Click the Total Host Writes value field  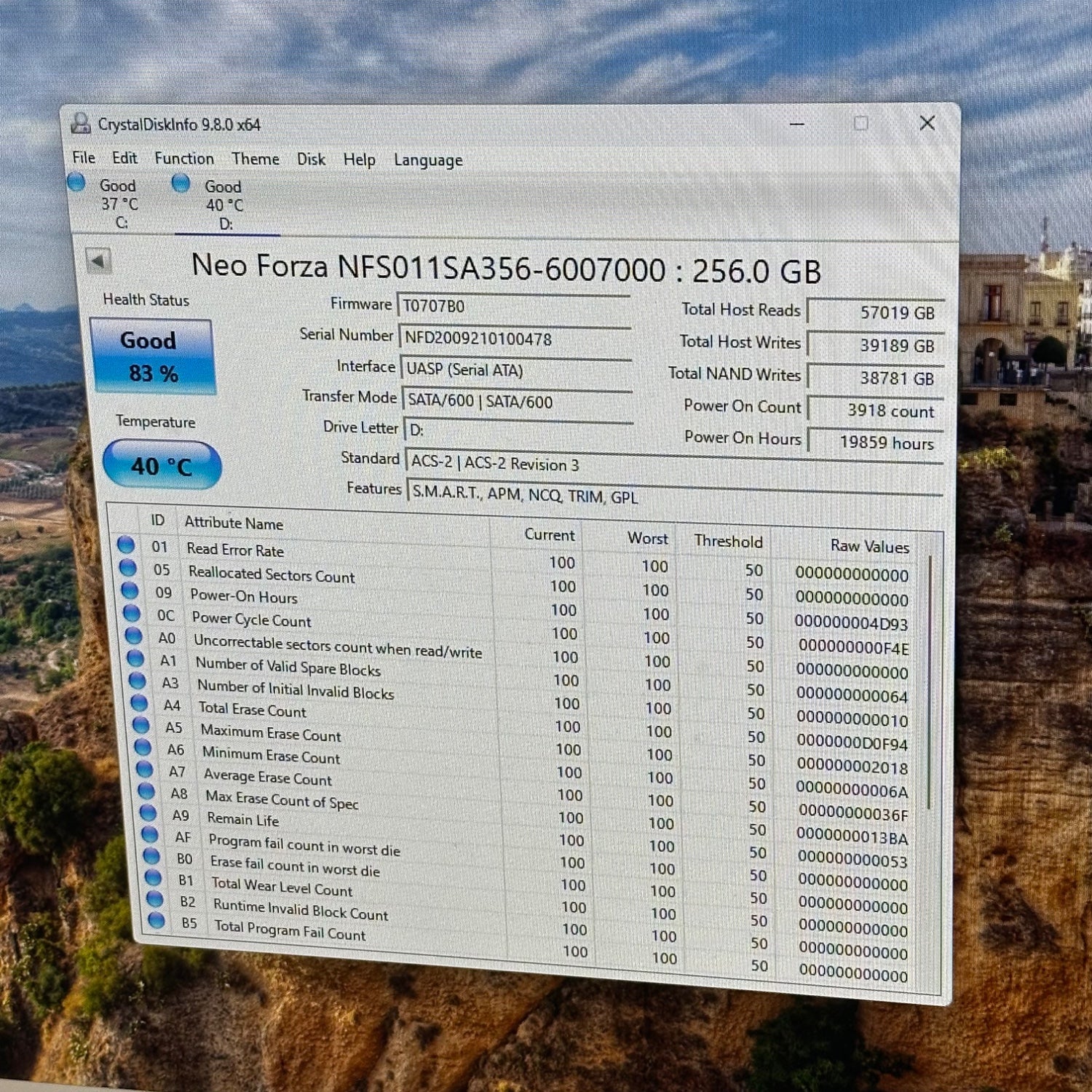pos(877,345)
